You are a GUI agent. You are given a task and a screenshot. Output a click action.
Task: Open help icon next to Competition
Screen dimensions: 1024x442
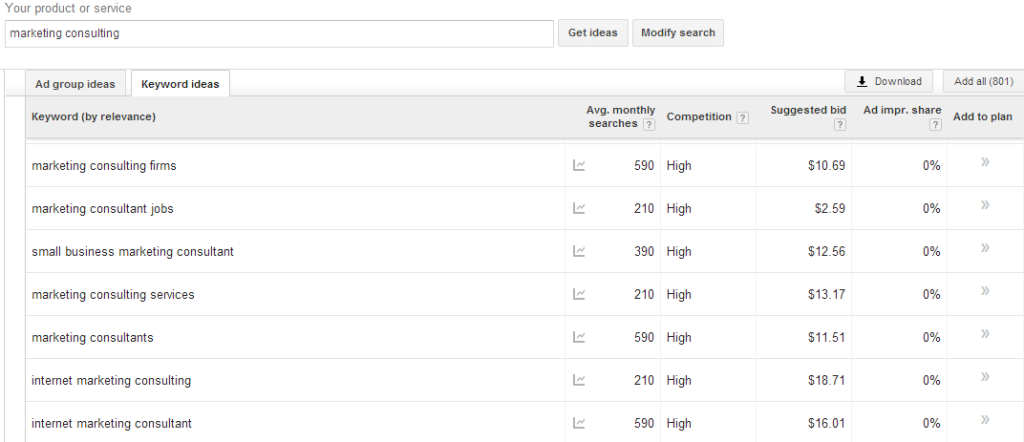742,118
